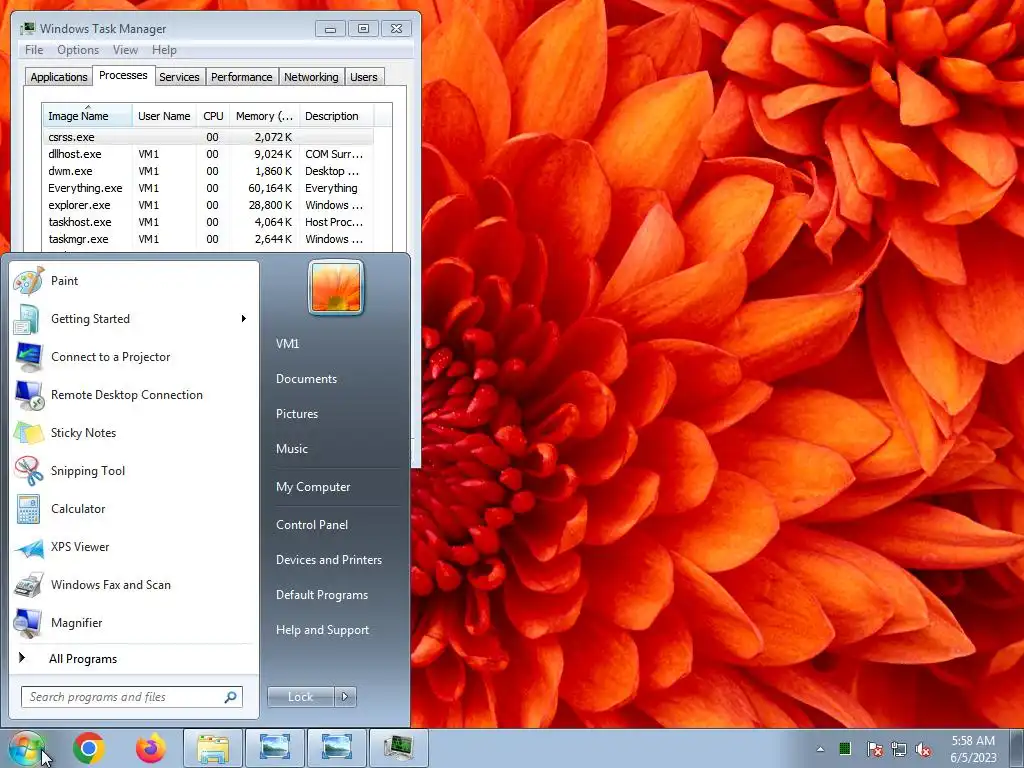The height and width of the screenshot is (768, 1024).
Task: Open the Help menu in Task Manager
Action: coord(164,50)
